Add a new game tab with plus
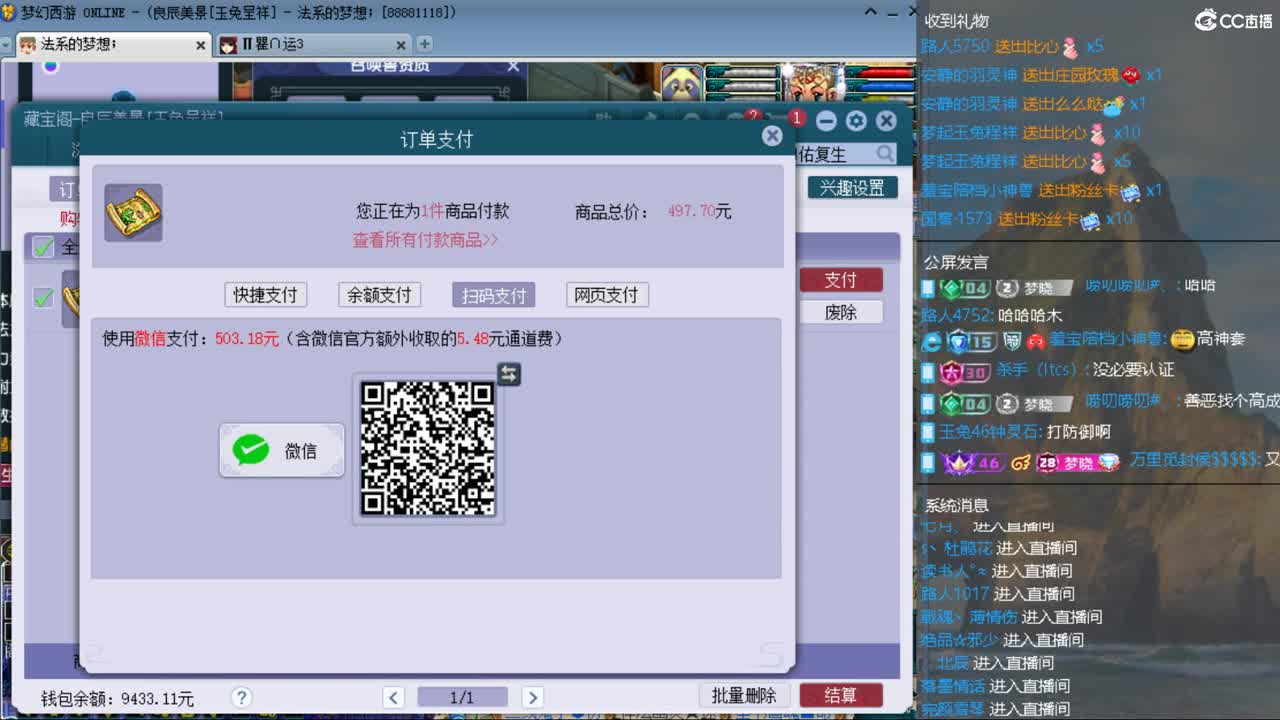The height and width of the screenshot is (720, 1280). (424, 44)
